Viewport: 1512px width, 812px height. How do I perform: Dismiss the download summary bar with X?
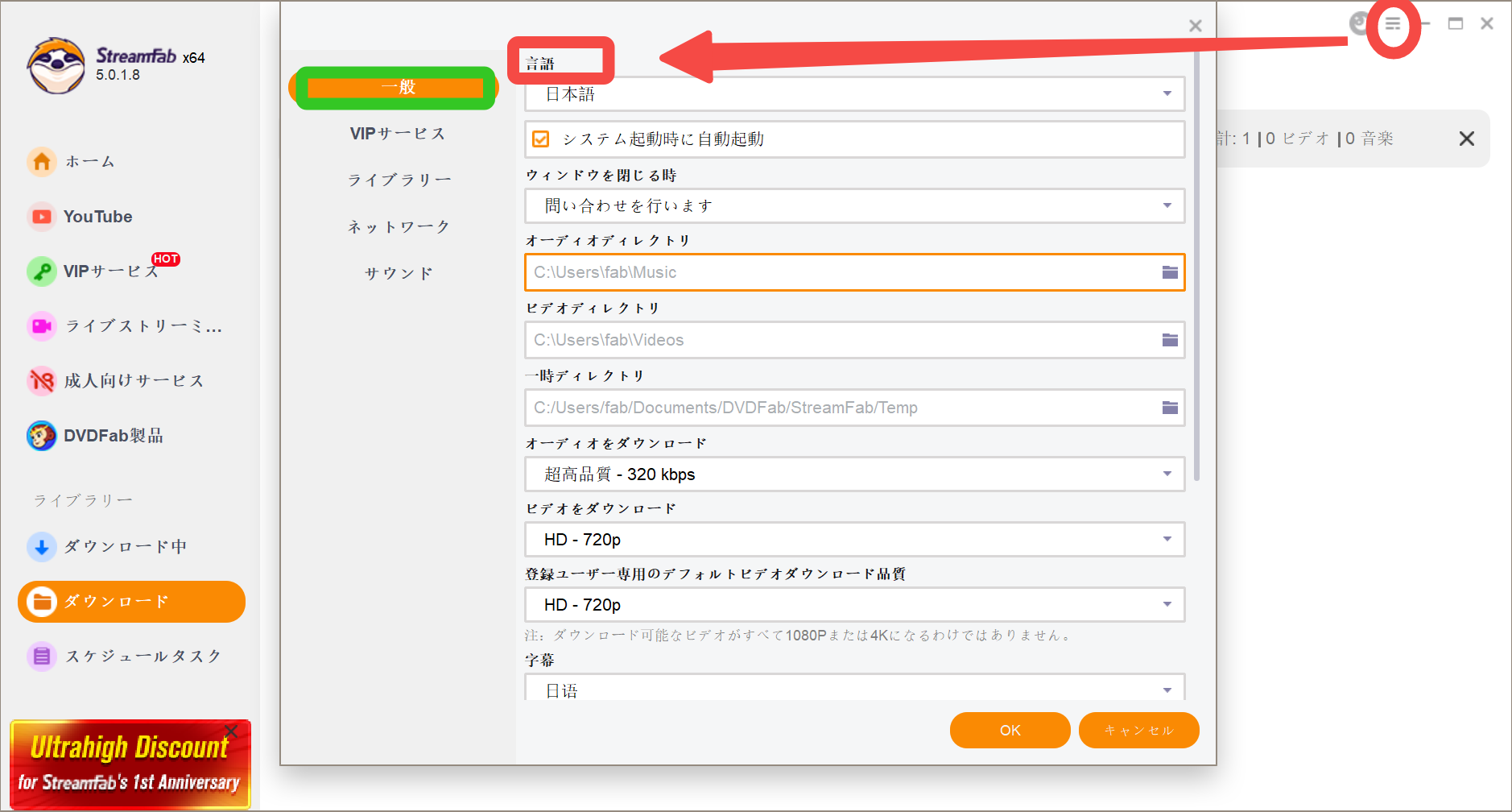pyautogui.click(x=1467, y=139)
